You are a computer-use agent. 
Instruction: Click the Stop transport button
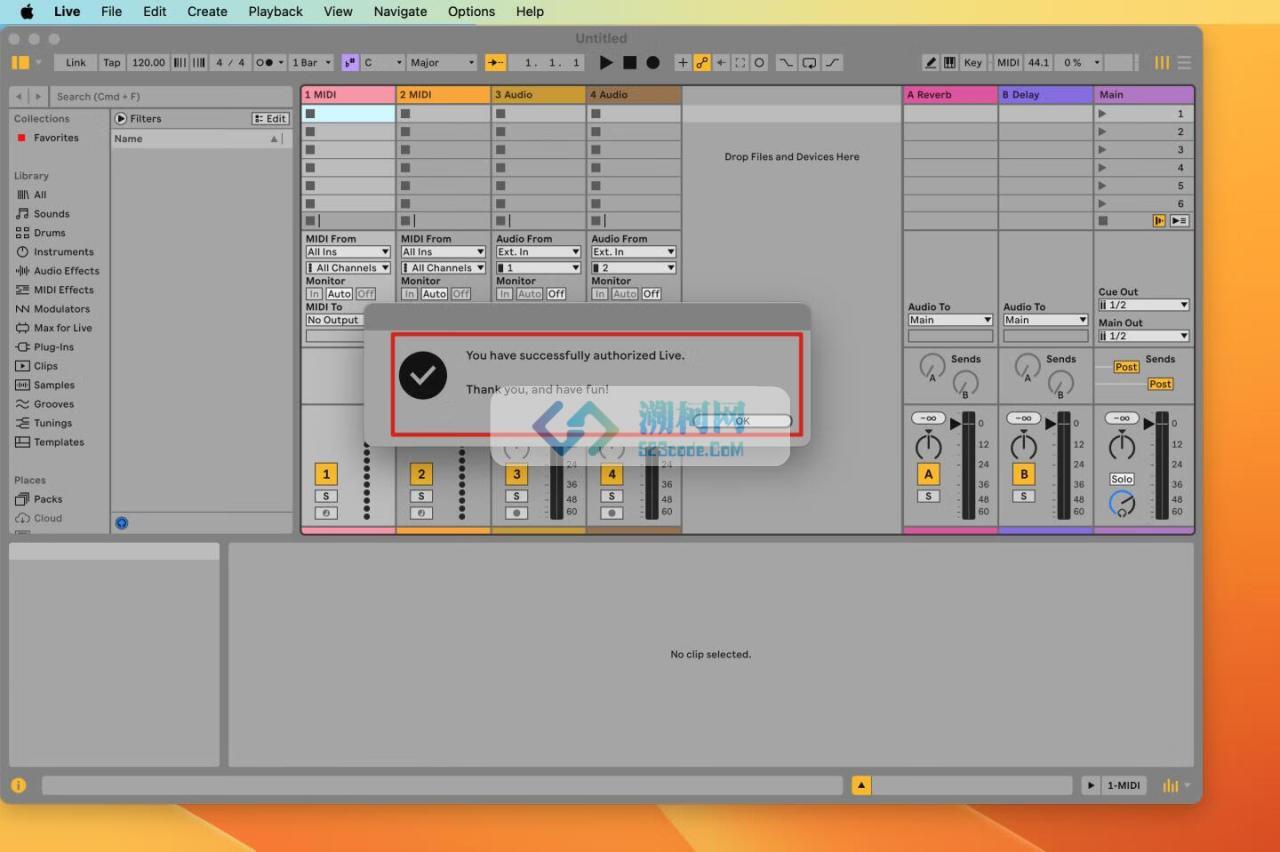(x=630, y=62)
